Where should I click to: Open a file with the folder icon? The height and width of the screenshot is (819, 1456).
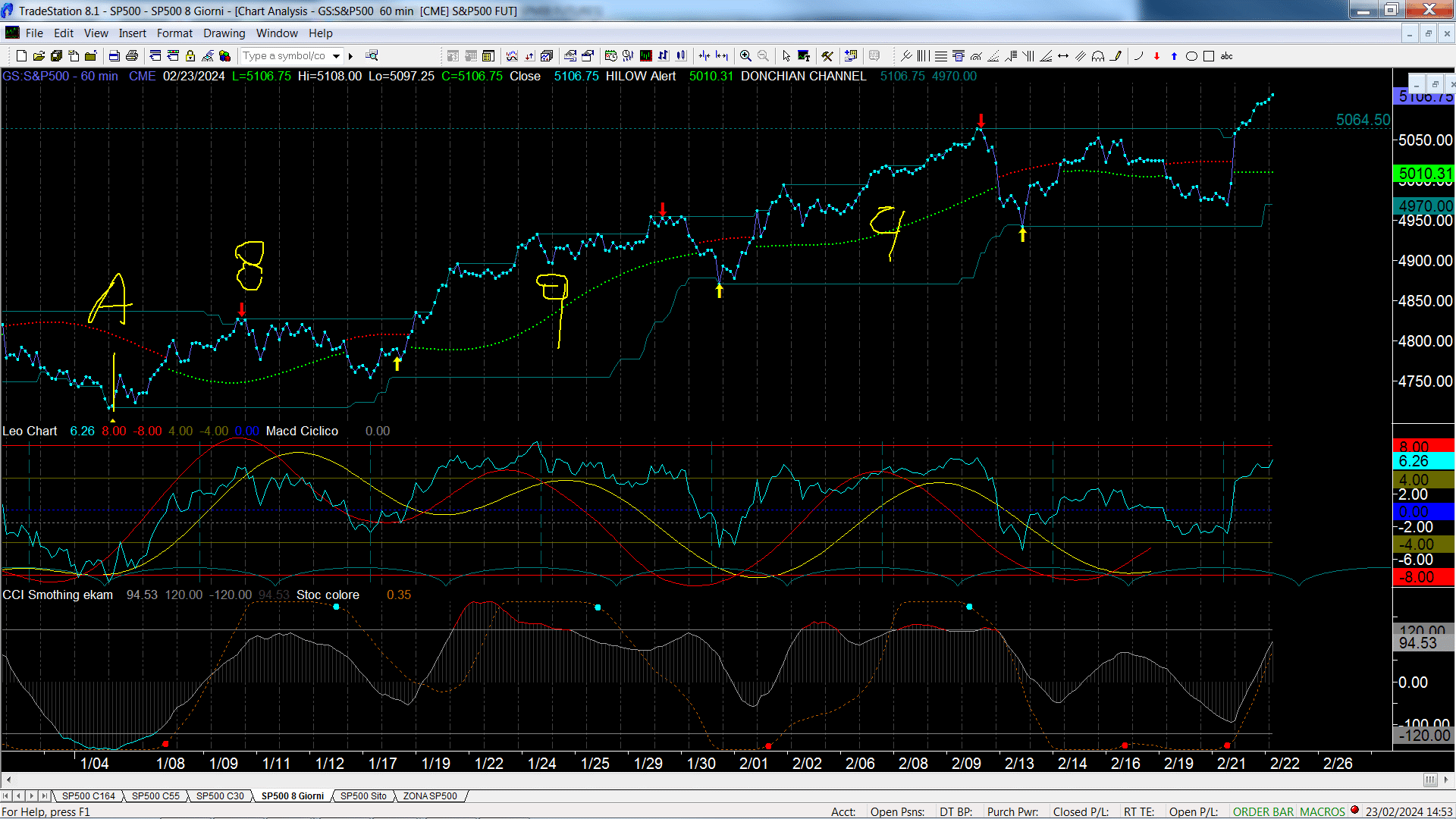[x=39, y=56]
